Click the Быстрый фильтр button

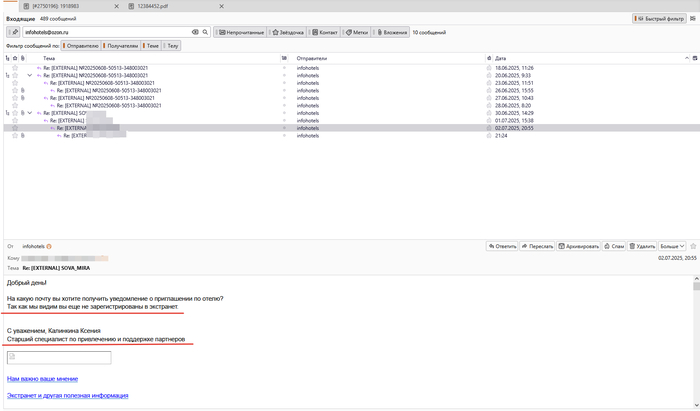coord(659,19)
